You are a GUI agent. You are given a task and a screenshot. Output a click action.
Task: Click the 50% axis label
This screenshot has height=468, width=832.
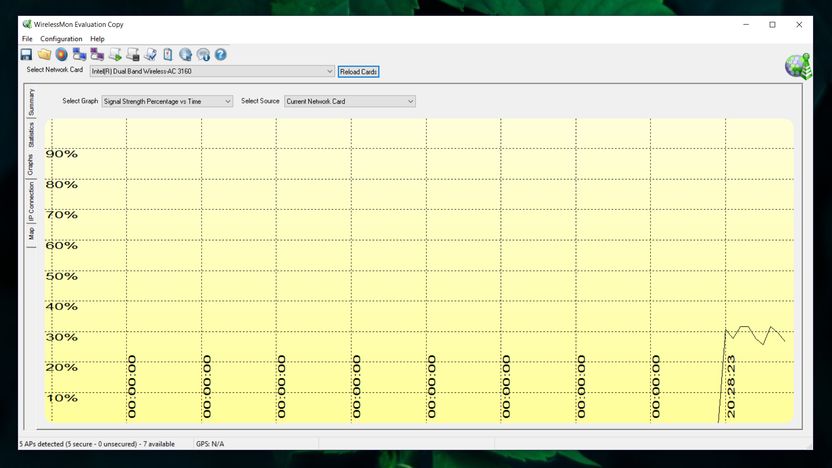click(62, 276)
